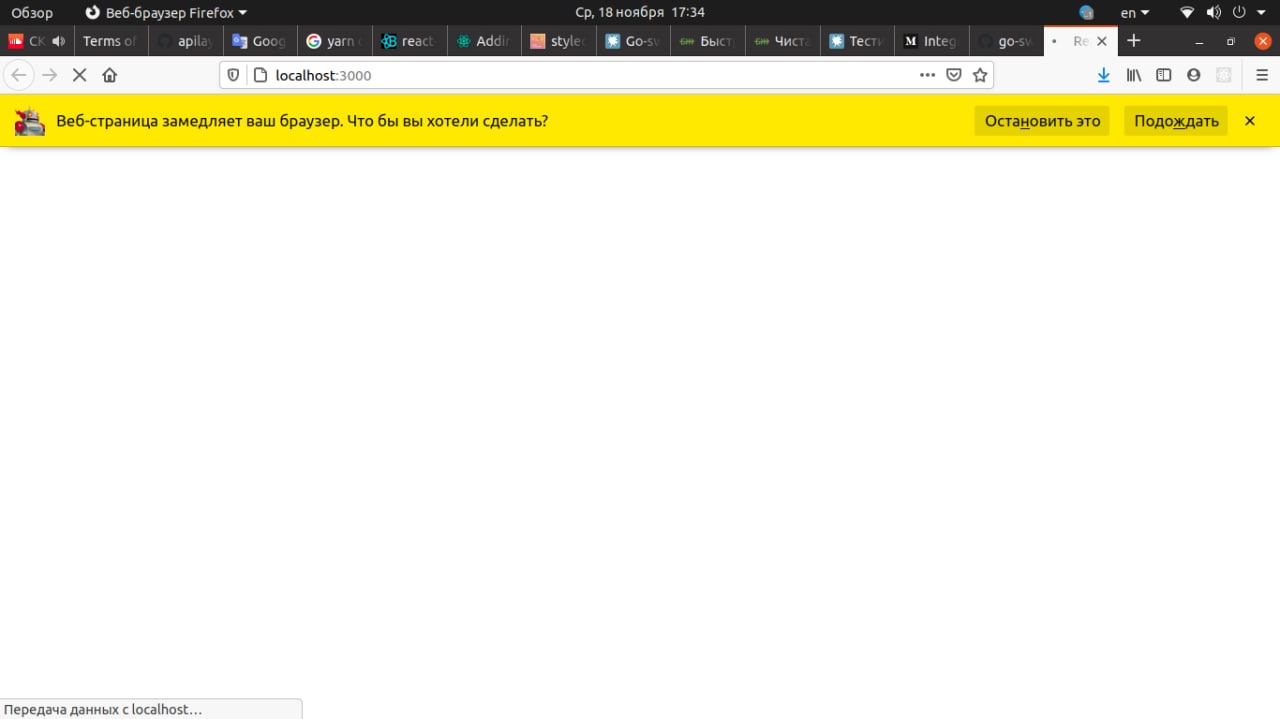Open a new tab with plus button
1280x719 pixels.
(1133, 41)
